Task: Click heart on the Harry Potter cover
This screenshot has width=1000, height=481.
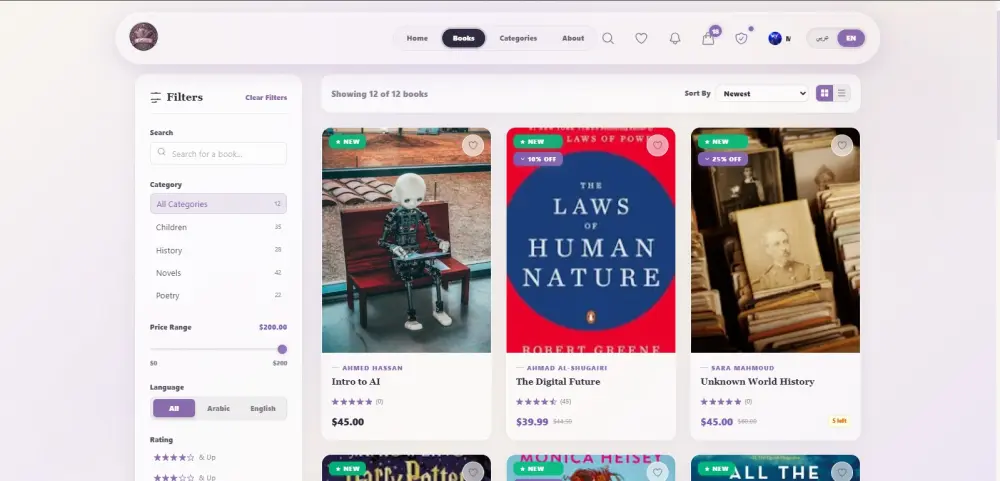Action: coord(473,472)
